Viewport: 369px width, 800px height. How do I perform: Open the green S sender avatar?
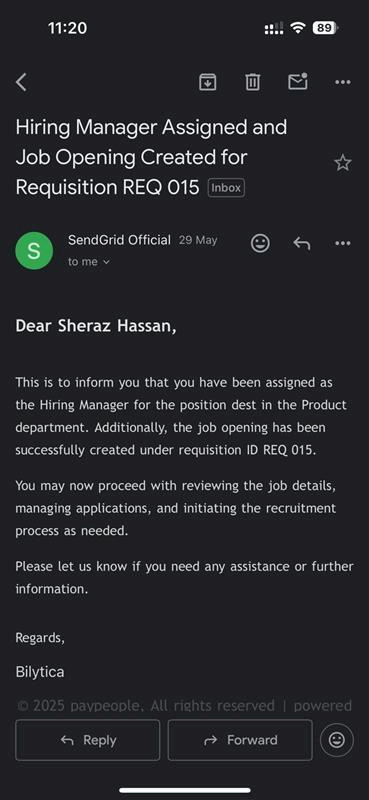click(x=34, y=251)
